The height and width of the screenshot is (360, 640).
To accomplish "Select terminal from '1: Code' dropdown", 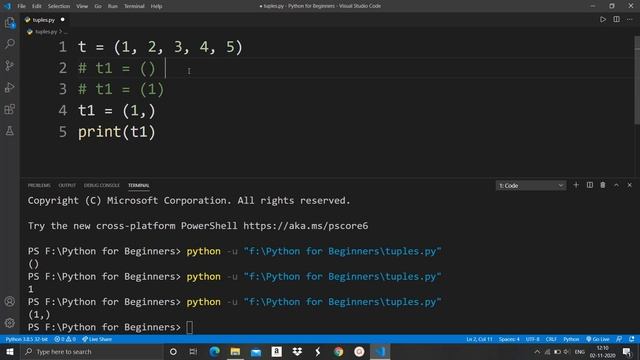I will (x=531, y=186).
